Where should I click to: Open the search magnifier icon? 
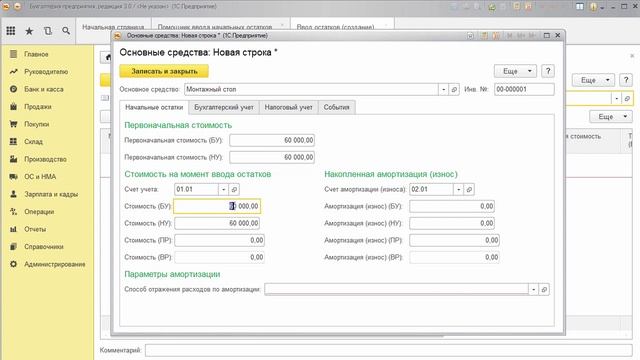click(x=66, y=31)
